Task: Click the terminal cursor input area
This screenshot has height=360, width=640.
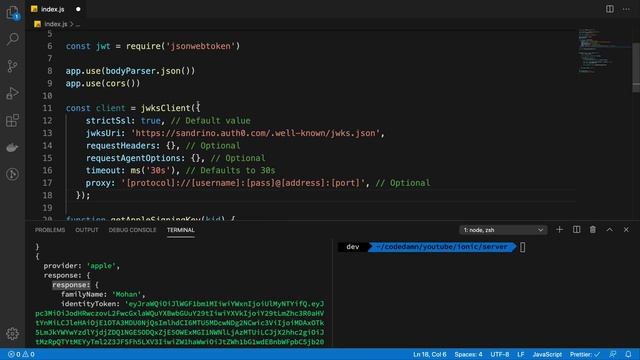Action: coord(522,247)
